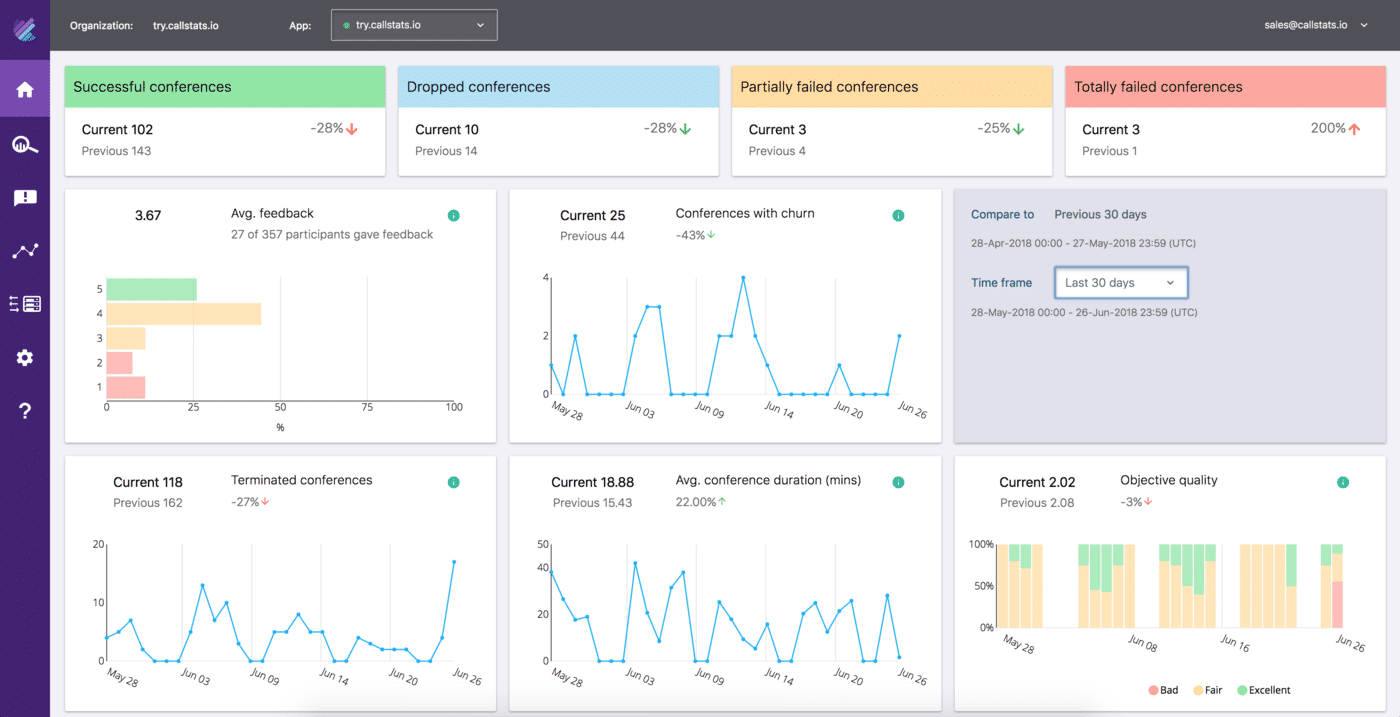1400x717 pixels.
Task: Click 'Objective quality' title
Action: point(1169,480)
